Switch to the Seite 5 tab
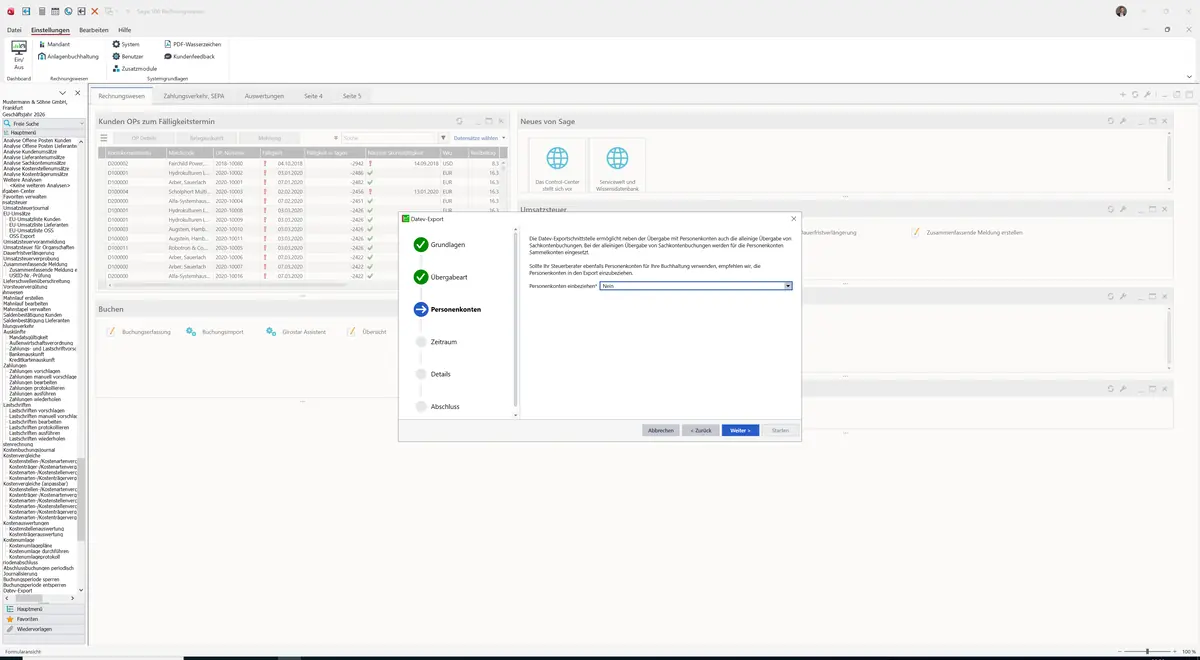This screenshot has width=1200, height=660. (352, 96)
